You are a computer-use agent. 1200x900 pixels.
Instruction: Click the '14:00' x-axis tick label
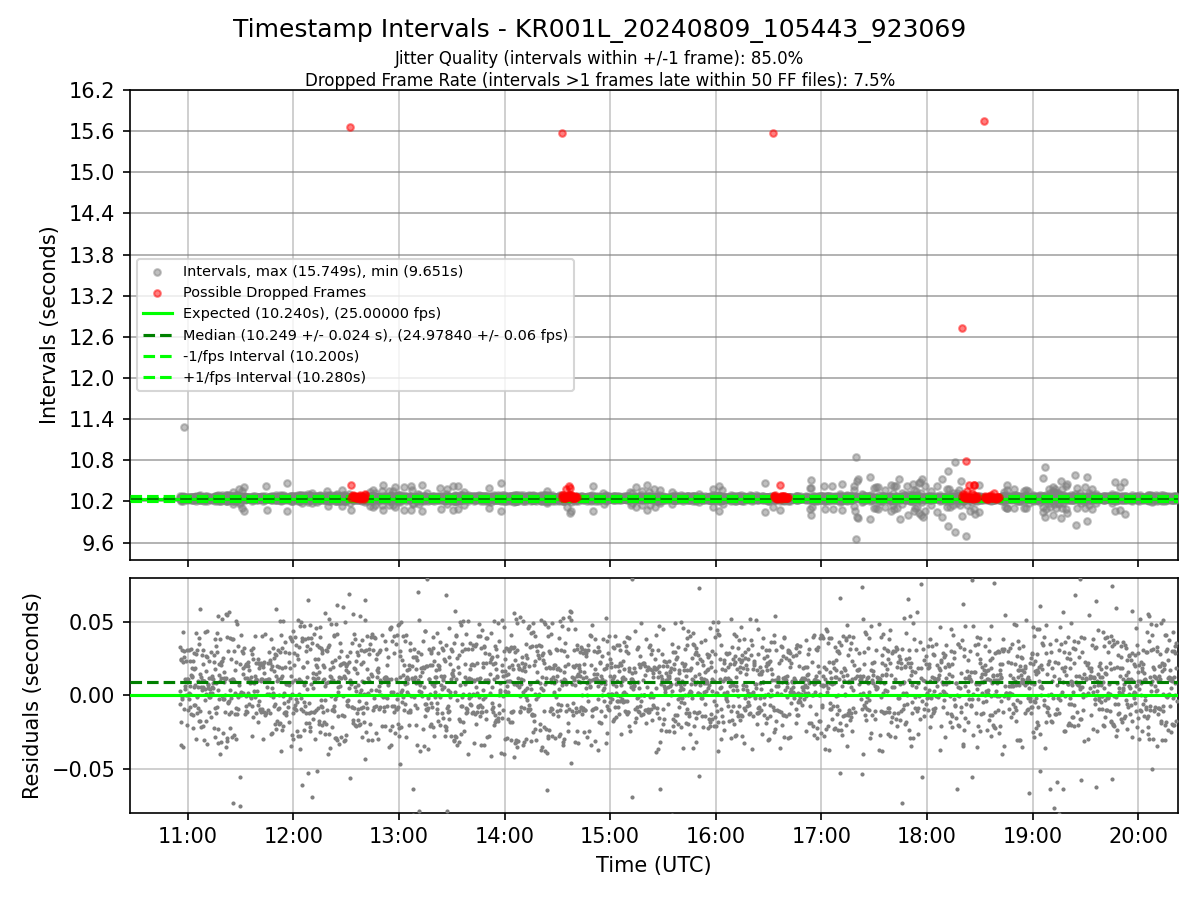(504, 835)
